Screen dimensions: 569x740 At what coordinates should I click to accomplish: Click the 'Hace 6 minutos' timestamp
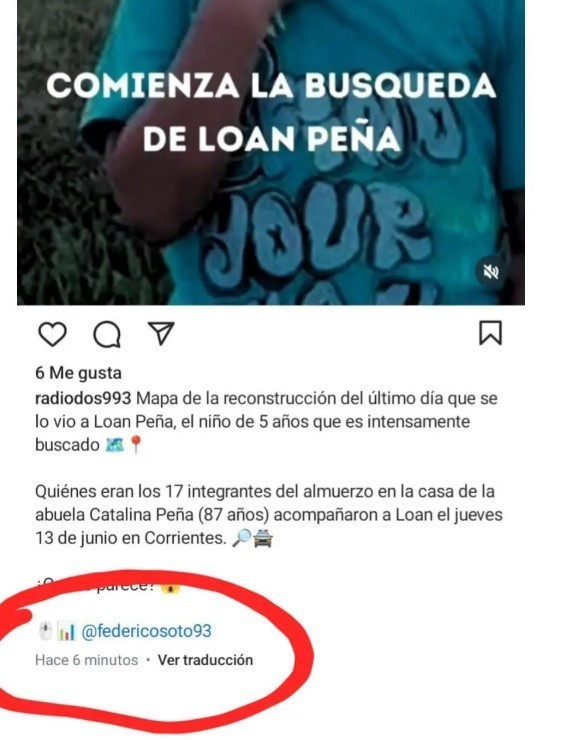pyautogui.click(x=86, y=660)
